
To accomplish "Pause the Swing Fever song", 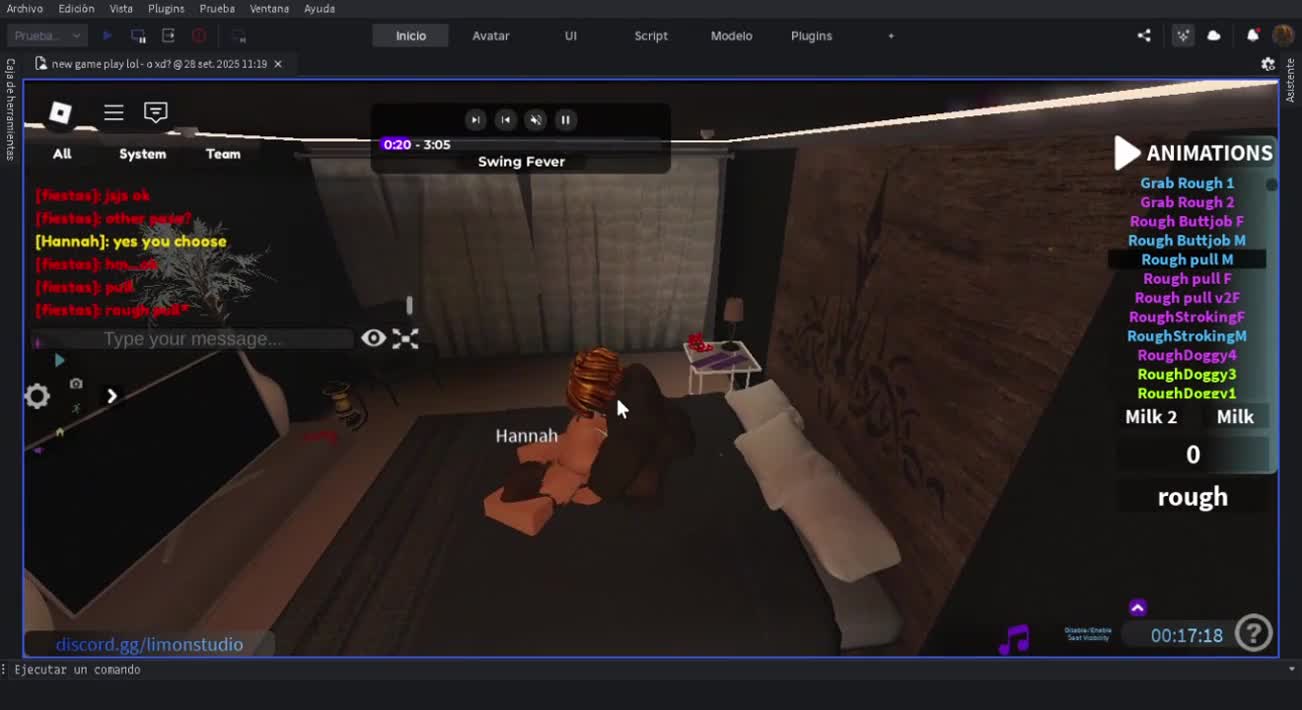I will click(565, 120).
